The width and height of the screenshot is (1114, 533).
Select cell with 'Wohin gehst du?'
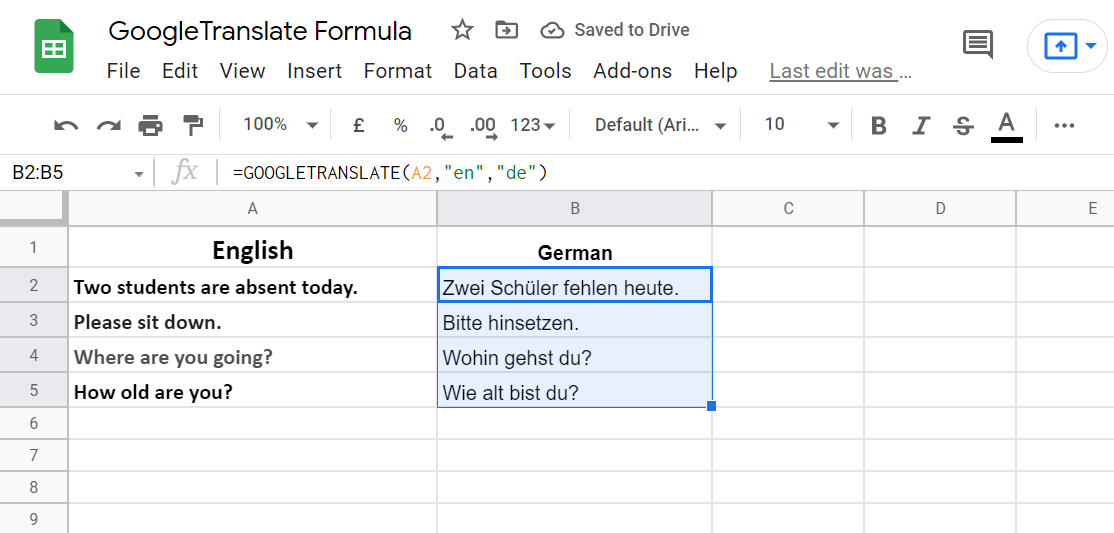coord(575,357)
